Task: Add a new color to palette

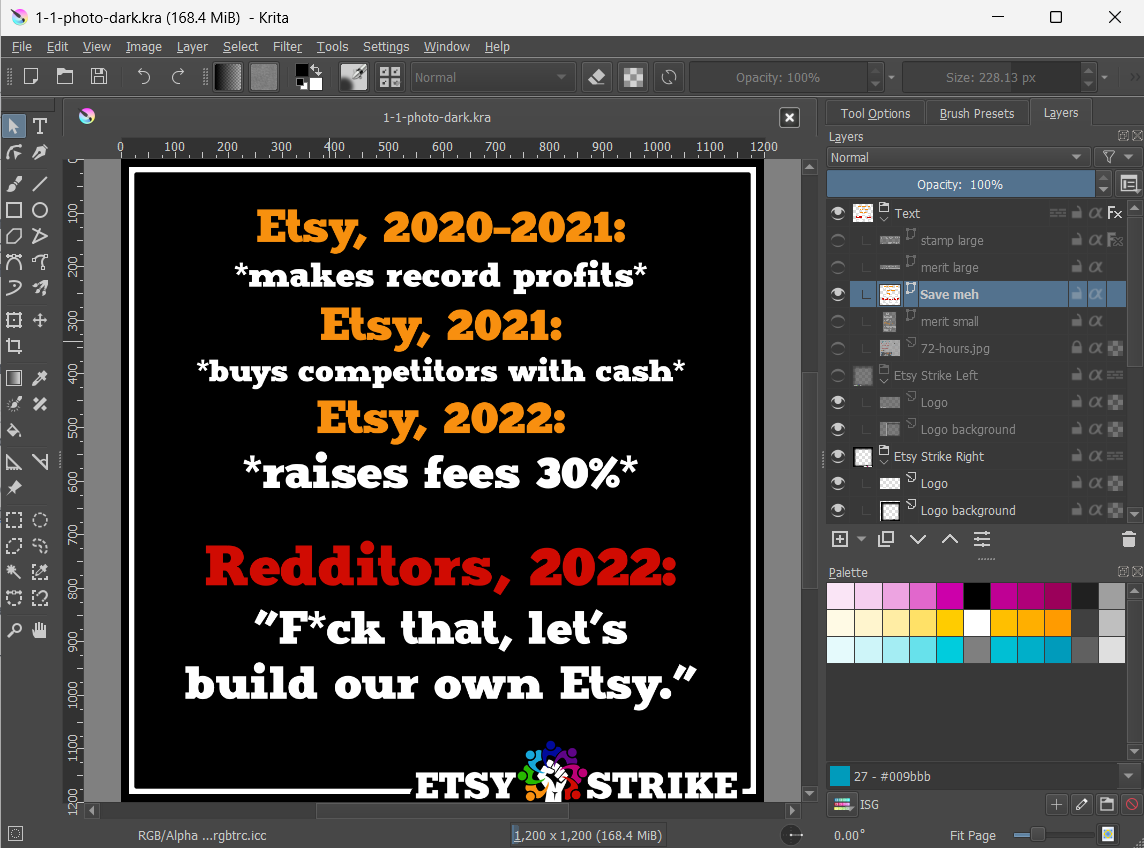Action: (1056, 804)
